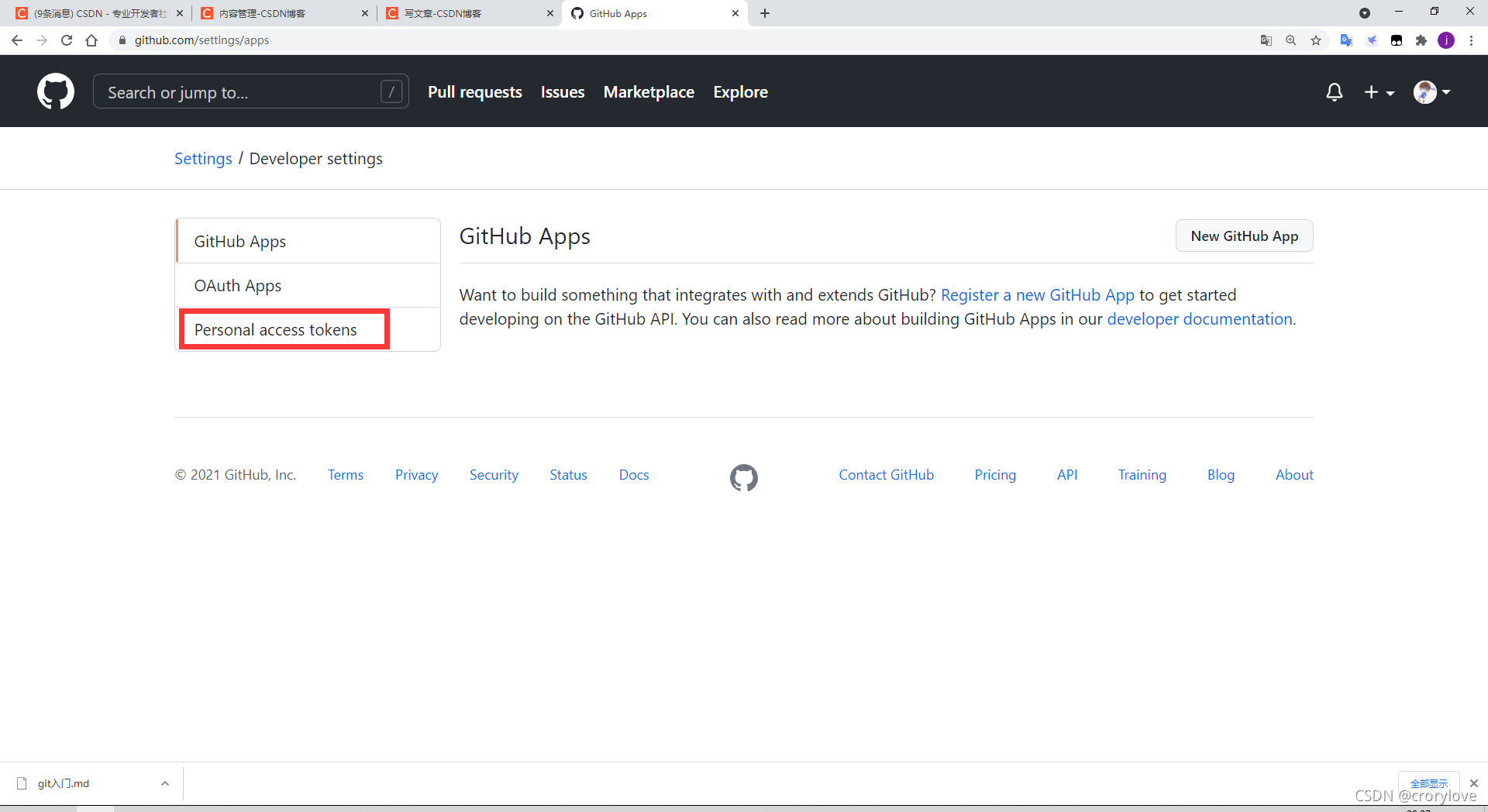Viewport: 1488px width, 812px height.
Task: Click the slash shortcut key icon in search
Action: [392, 92]
